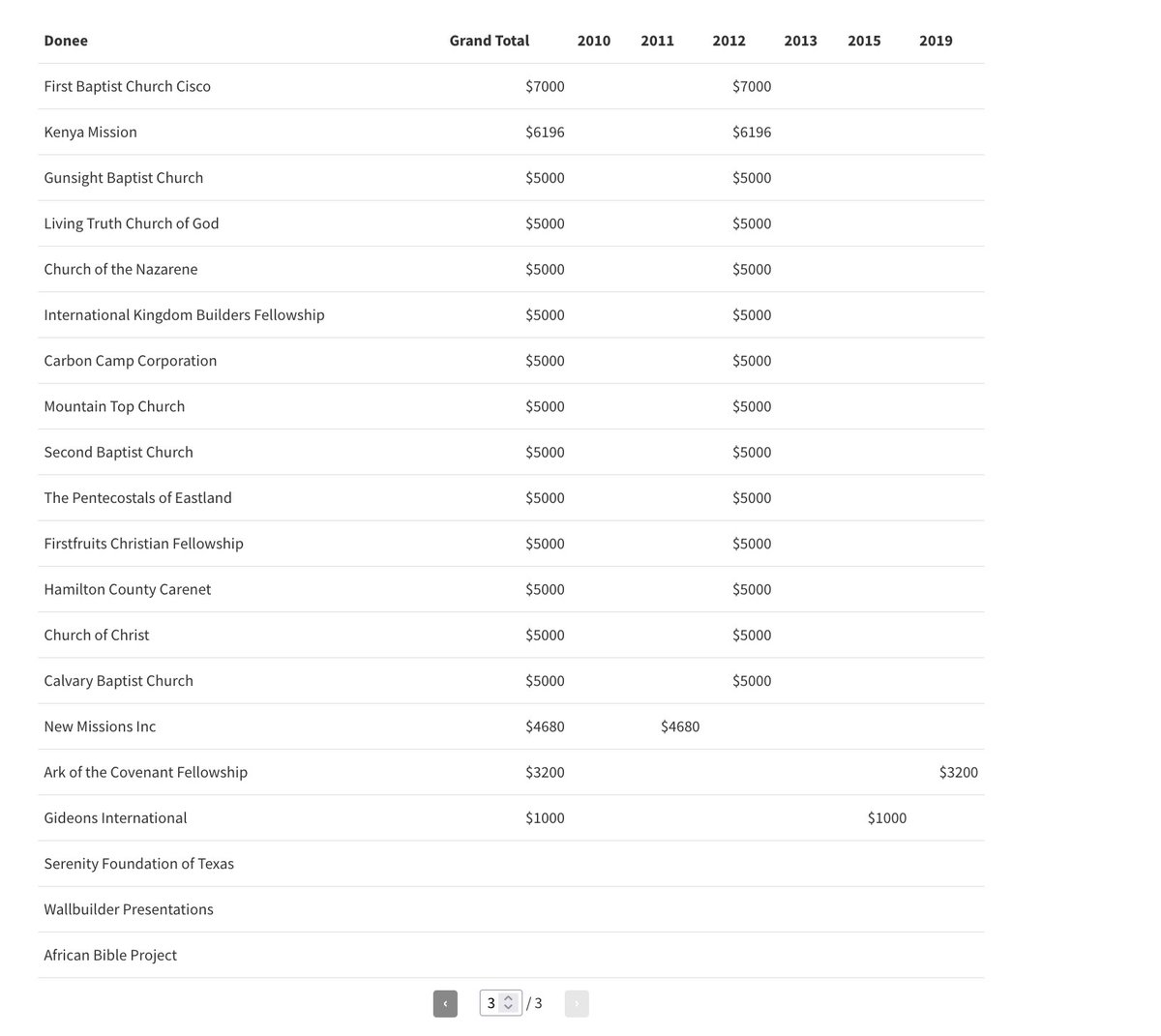Click the New Missions Inc 2011 amount
The height and width of the screenshot is (1036, 1161).
pyautogui.click(x=680, y=726)
